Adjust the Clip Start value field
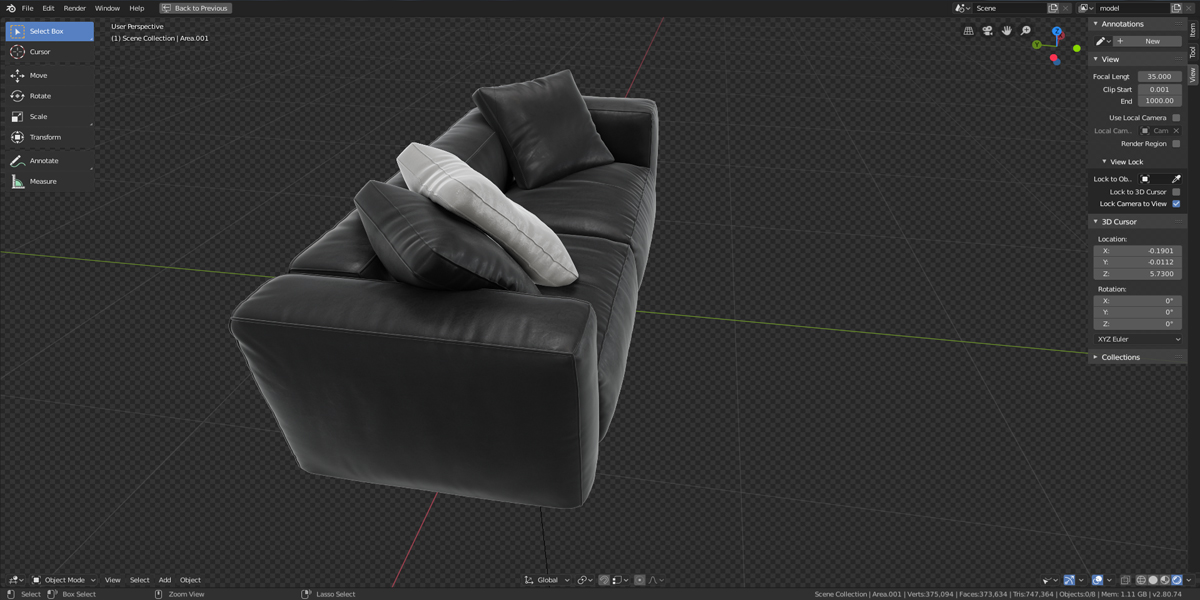This screenshot has height=600, width=1200. click(1160, 89)
